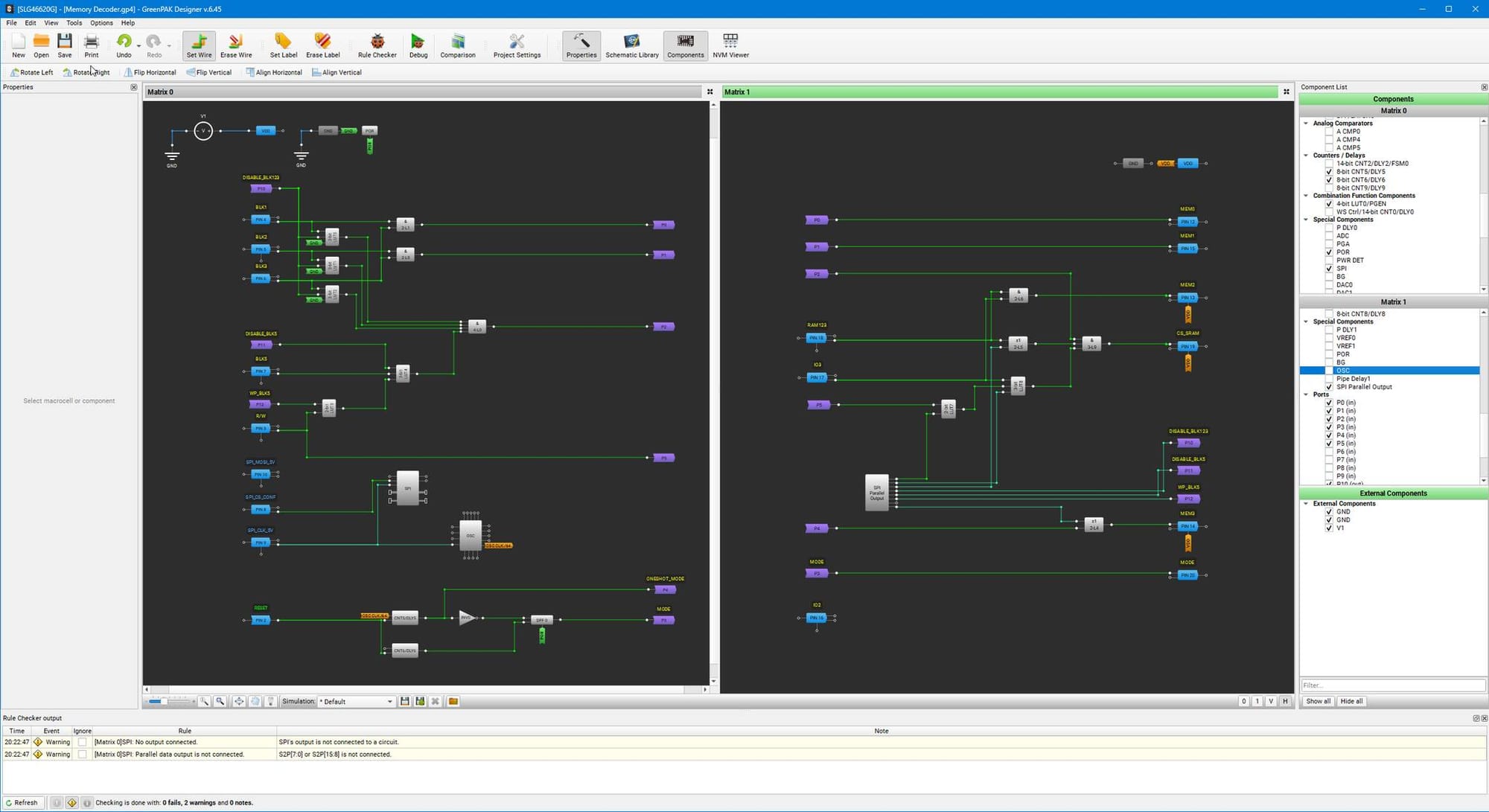Open the File menu
Viewport: 1489px width, 812px height.
[11, 22]
